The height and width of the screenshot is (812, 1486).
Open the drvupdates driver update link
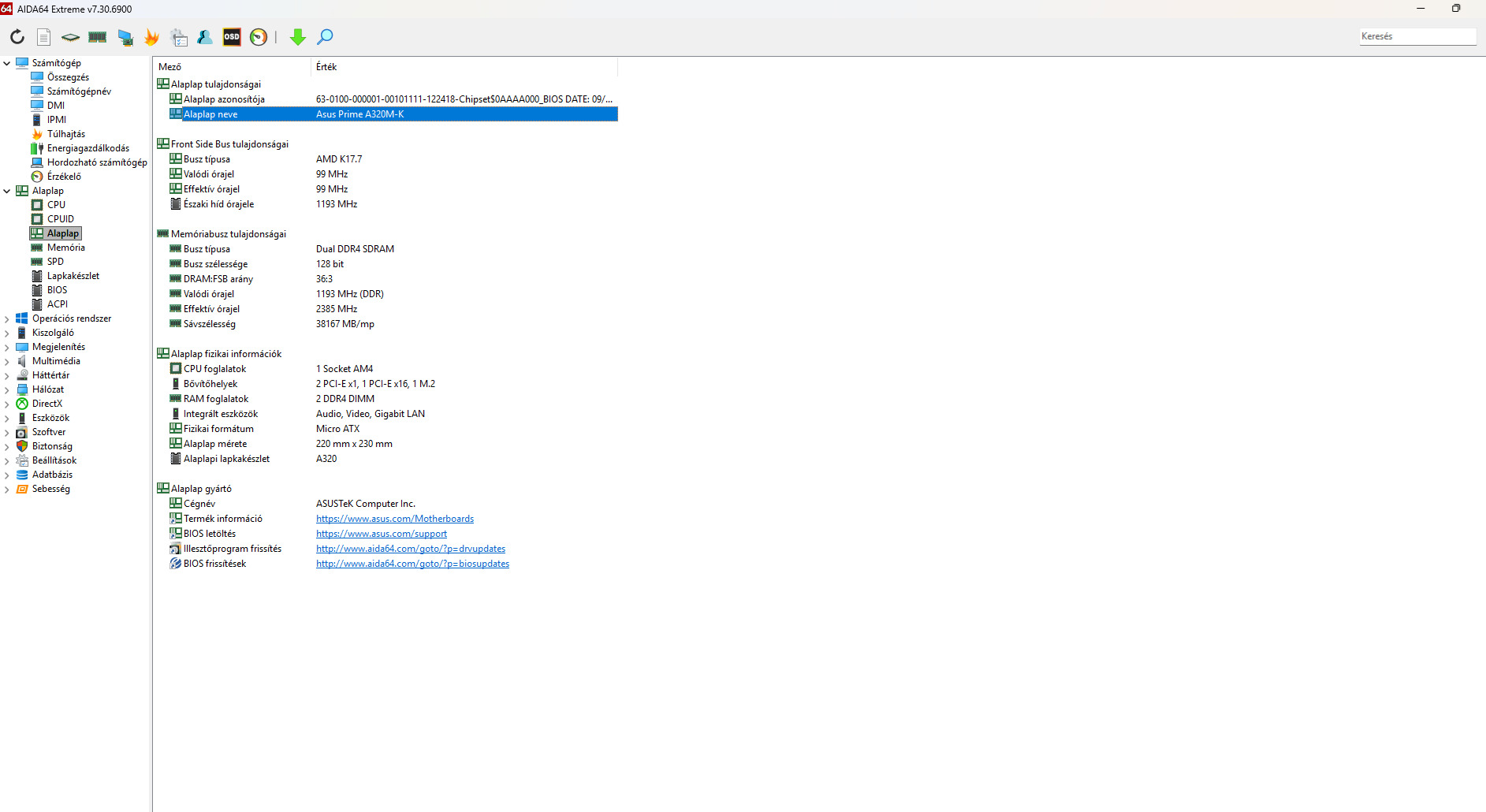point(411,549)
